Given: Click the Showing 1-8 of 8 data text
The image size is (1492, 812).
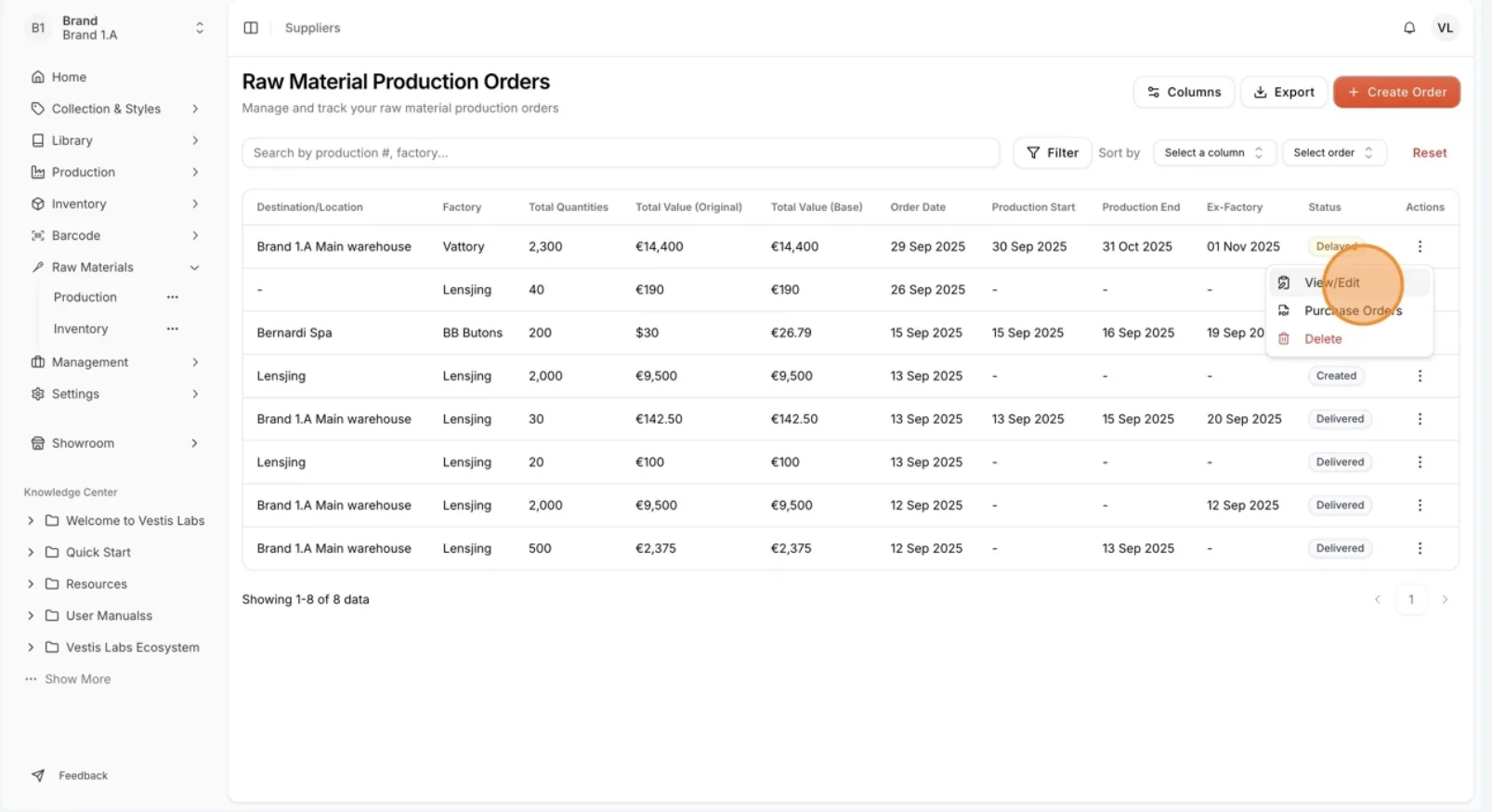Looking at the screenshot, I should (306, 599).
